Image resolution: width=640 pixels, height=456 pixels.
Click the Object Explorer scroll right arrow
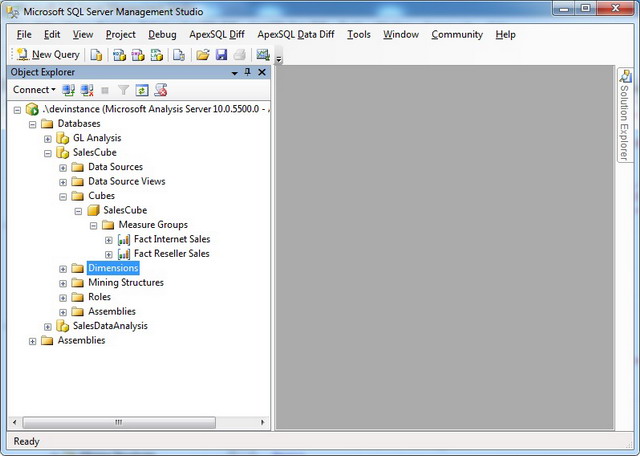tap(262, 422)
